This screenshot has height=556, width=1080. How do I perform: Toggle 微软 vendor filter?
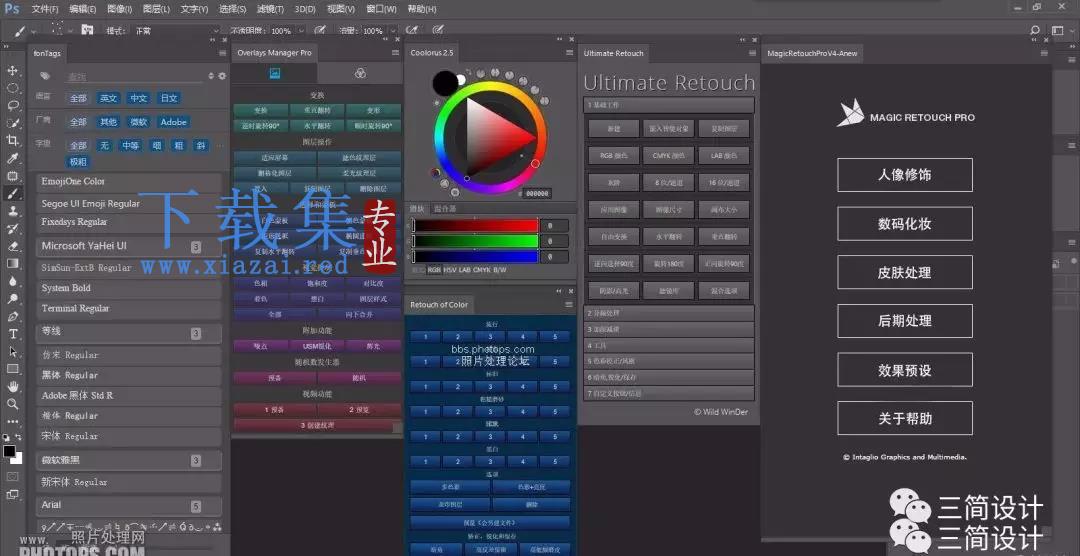[138, 122]
